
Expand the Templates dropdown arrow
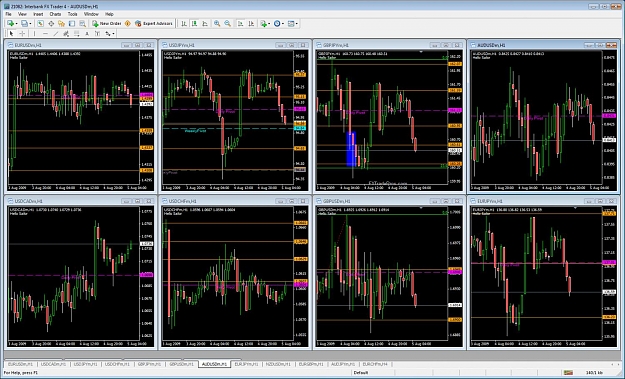click(x=297, y=24)
